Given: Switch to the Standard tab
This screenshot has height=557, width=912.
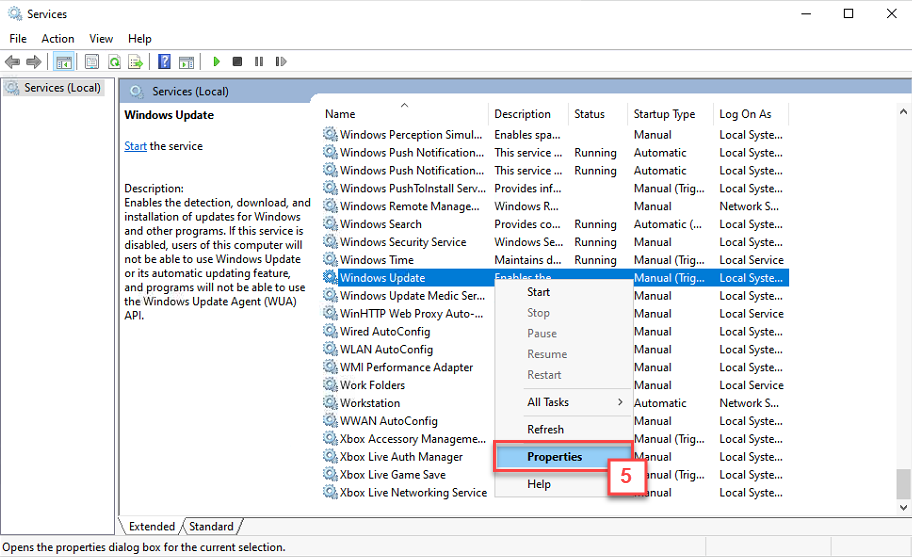Looking at the screenshot, I should (211, 526).
